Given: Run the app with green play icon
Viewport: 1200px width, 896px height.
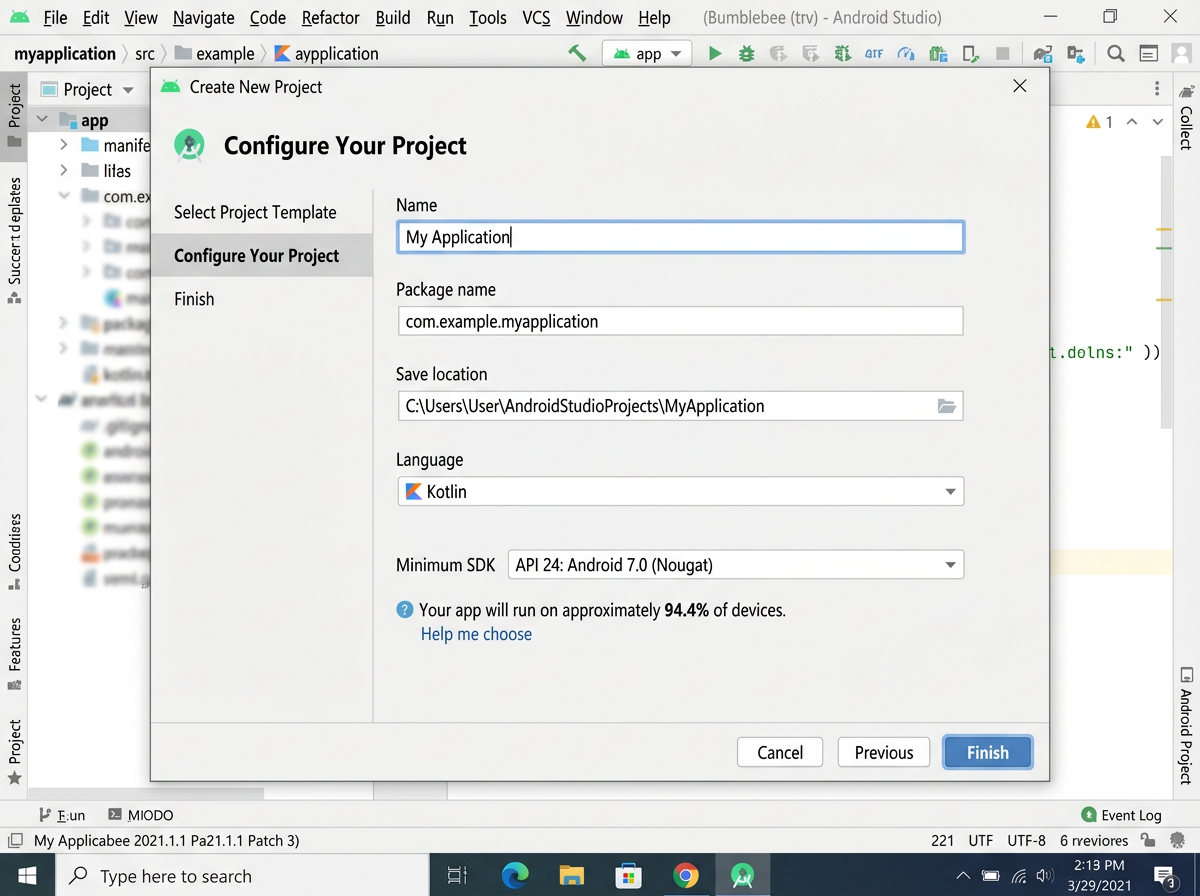Looking at the screenshot, I should [715, 54].
